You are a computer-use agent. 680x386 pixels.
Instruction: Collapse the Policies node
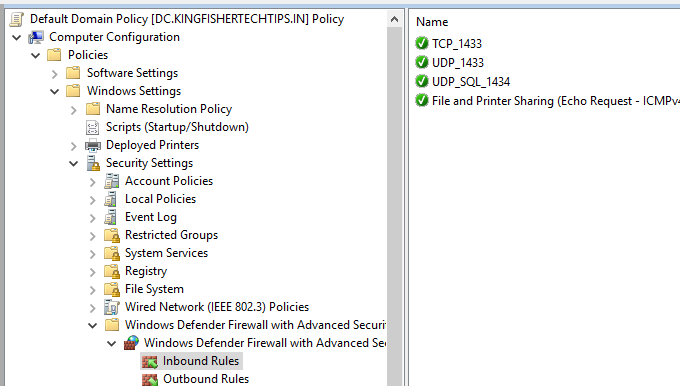pyautogui.click(x=36, y=56)
